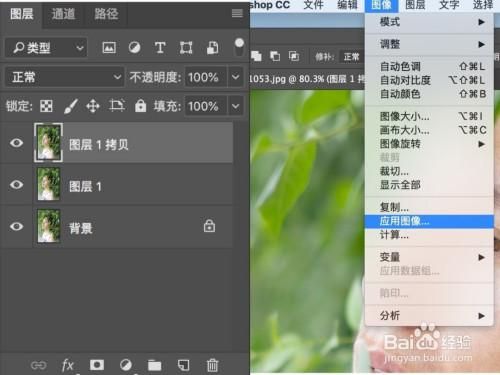Add a layer style fx icon

(x=68, y=365)
